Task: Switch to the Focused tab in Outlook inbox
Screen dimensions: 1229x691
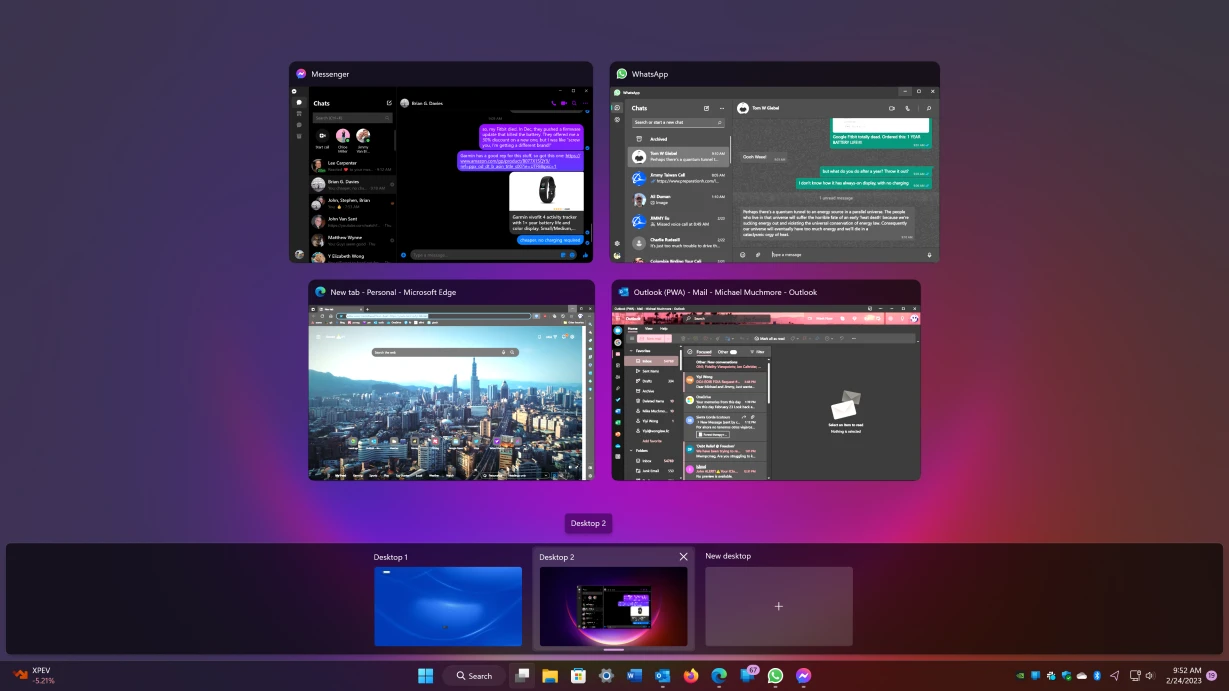Action: (x=704, y=352)
